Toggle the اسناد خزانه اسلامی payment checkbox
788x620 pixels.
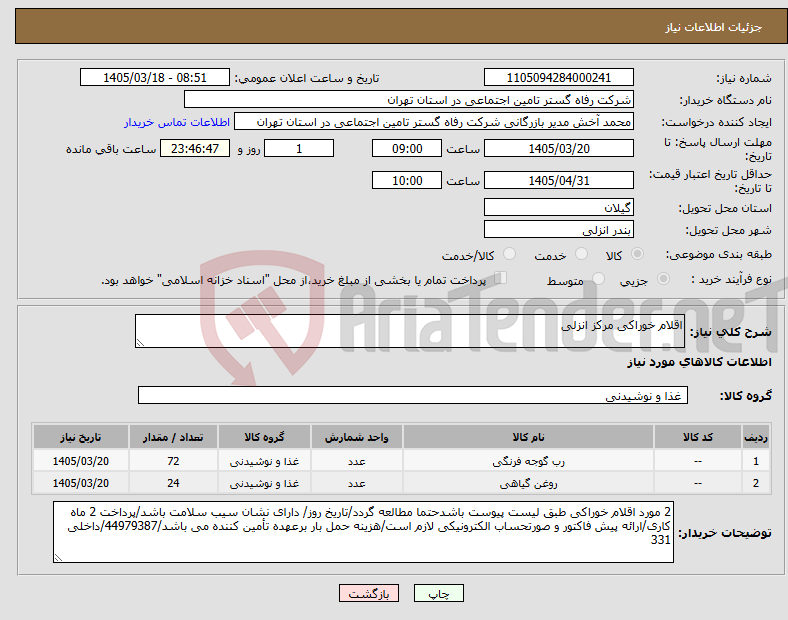(x=501, y=277)
